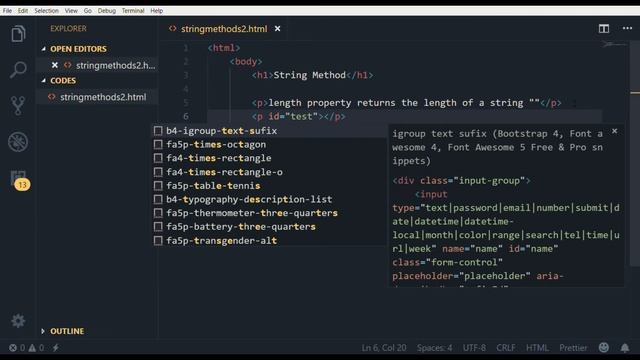Click Prettier in the status bar

(x=573, y=348)
